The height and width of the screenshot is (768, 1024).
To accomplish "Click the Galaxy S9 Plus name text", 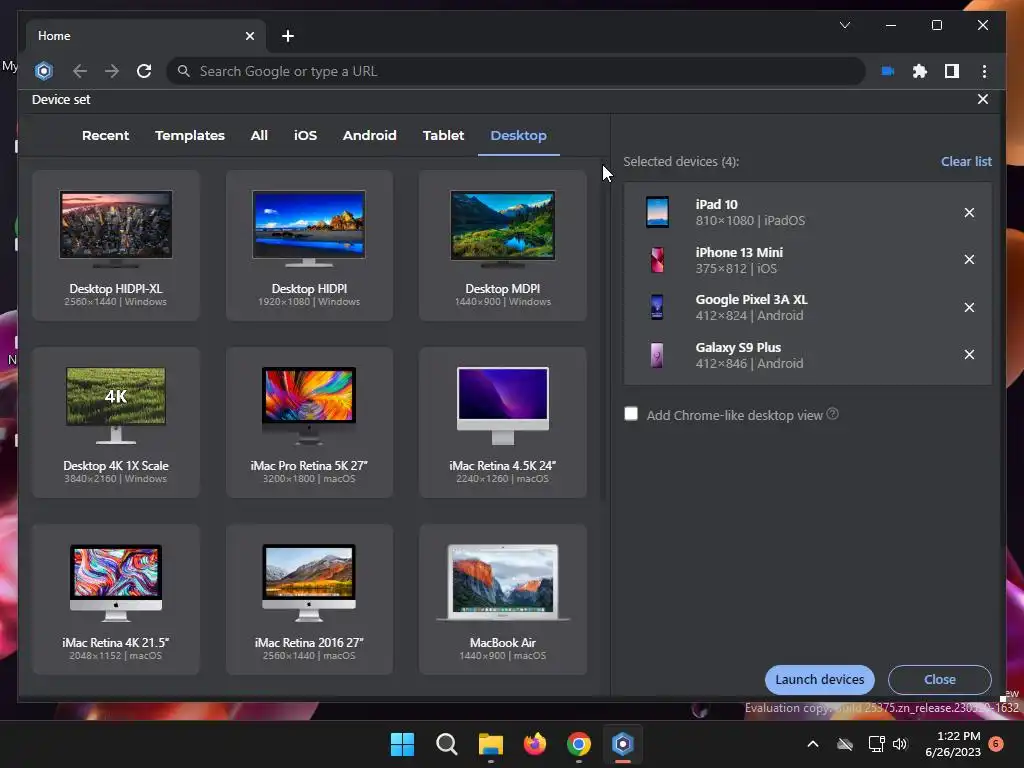I will 738,347.
